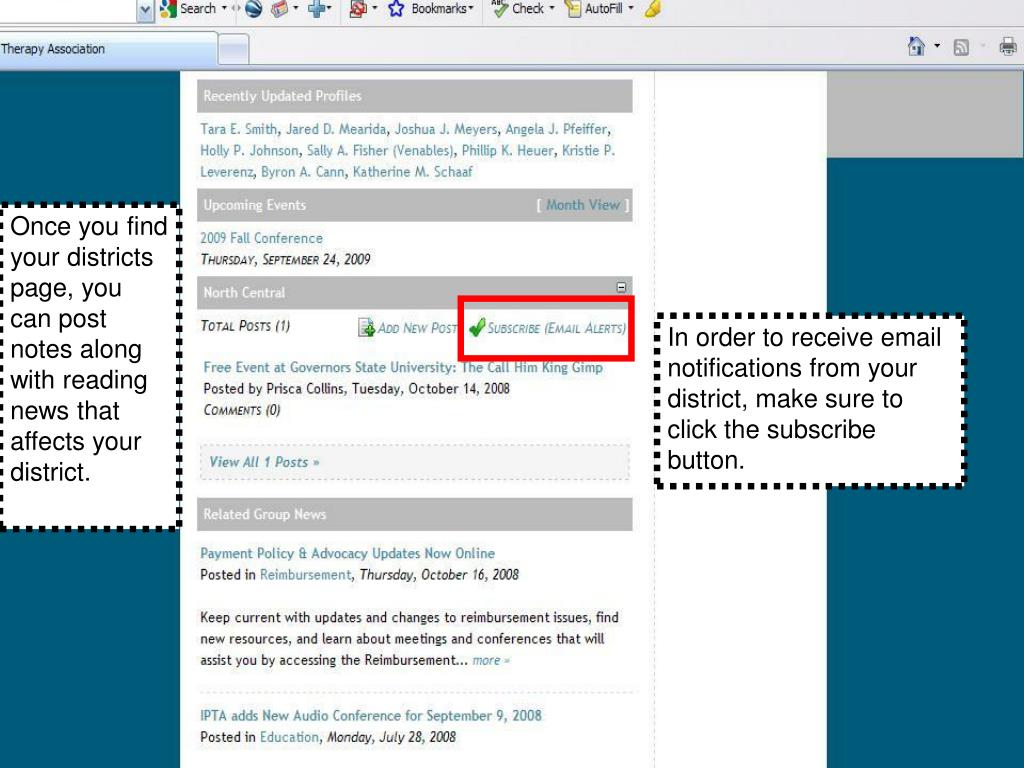Click Subscribe (Email Alerts) link
This screenshot has width=1024, height=768.
click(556, 328)
